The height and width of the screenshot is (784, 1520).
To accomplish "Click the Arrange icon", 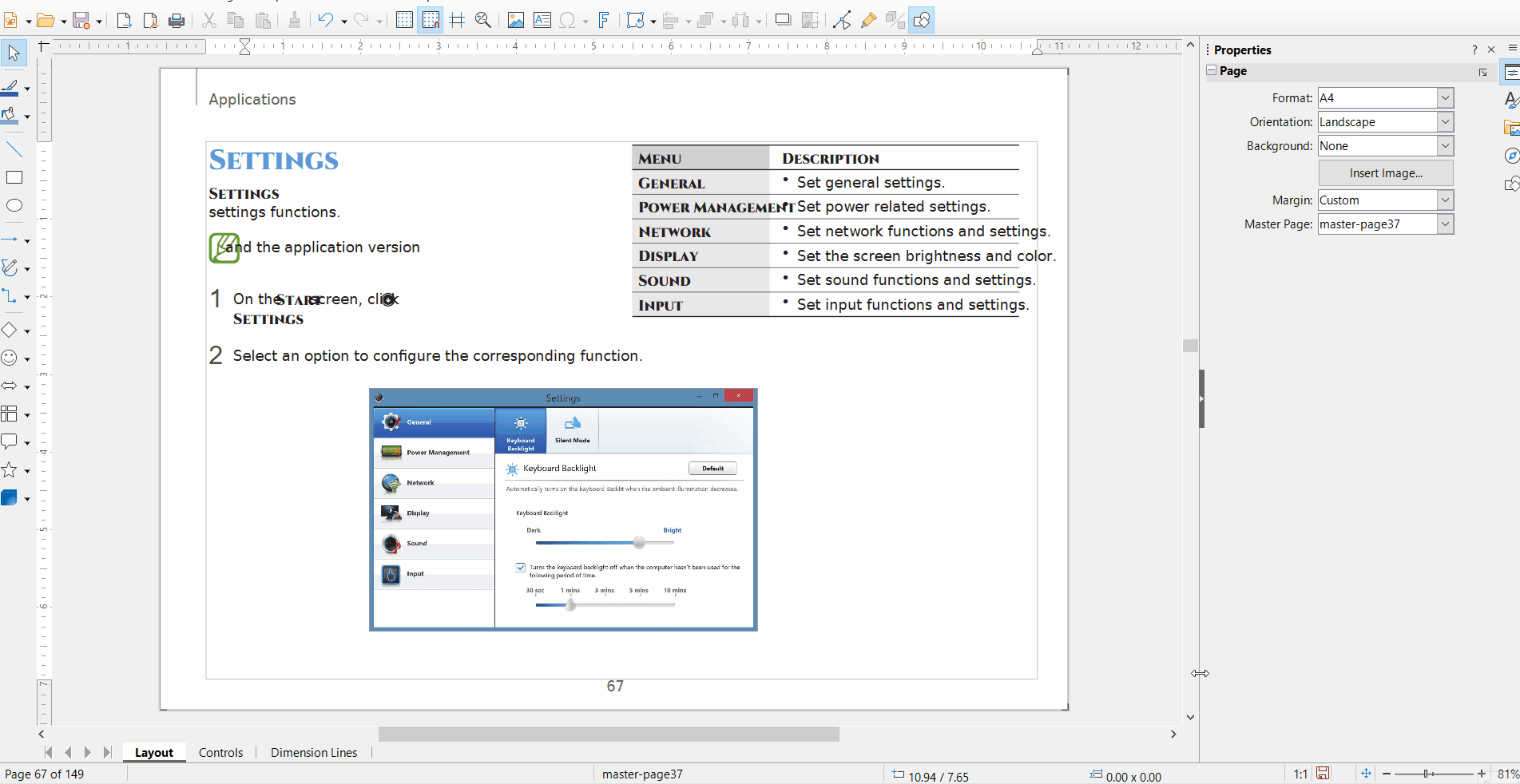I will point(705,20).
